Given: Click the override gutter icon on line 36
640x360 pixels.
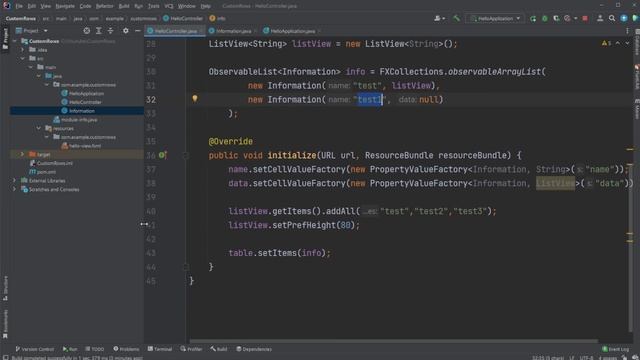Looking at the screenshot, I should (162, 155).
